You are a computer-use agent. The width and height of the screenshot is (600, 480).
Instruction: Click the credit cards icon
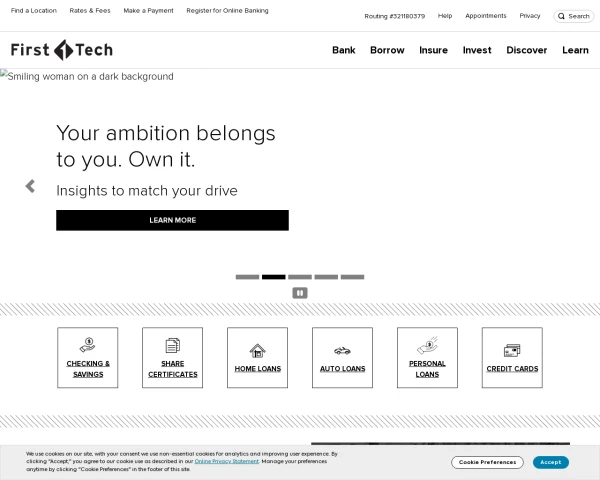pos(512,350)
